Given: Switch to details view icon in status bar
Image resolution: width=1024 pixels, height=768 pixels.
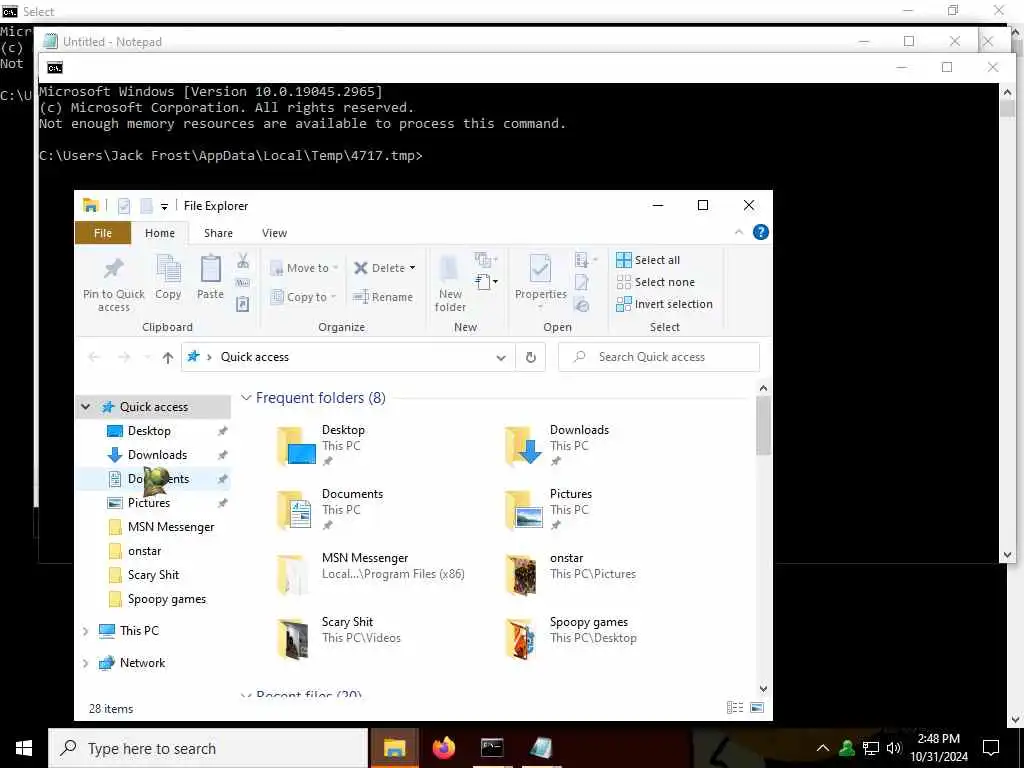Looking at the screenshot, I should click(735, 708).
